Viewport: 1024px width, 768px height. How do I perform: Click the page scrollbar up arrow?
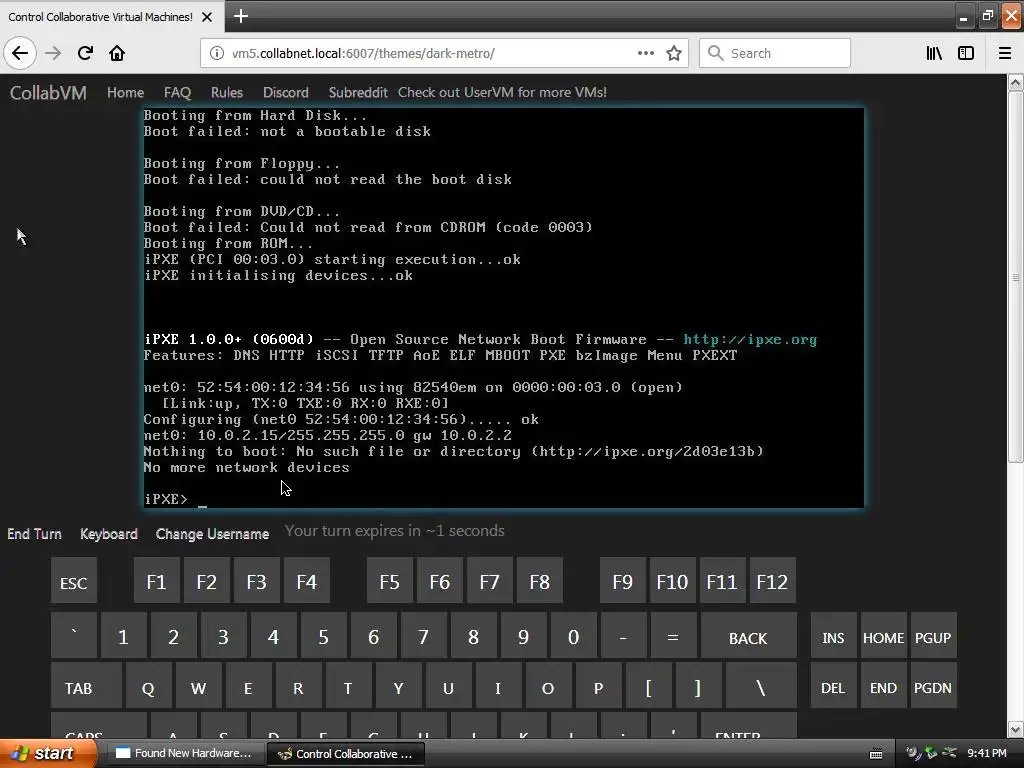click(1016, 82)
